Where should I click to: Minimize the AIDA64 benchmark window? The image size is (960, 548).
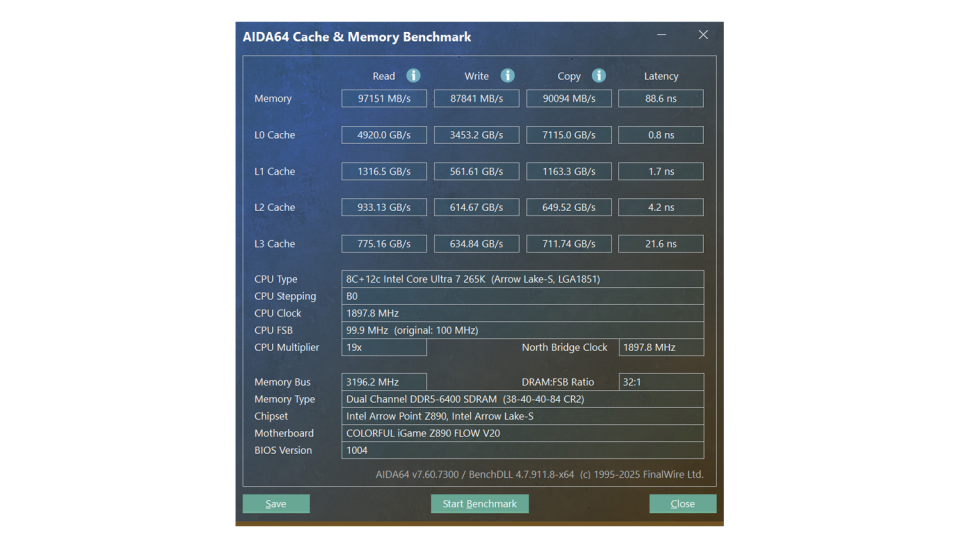pyautogui.click(x=661, y=35)
